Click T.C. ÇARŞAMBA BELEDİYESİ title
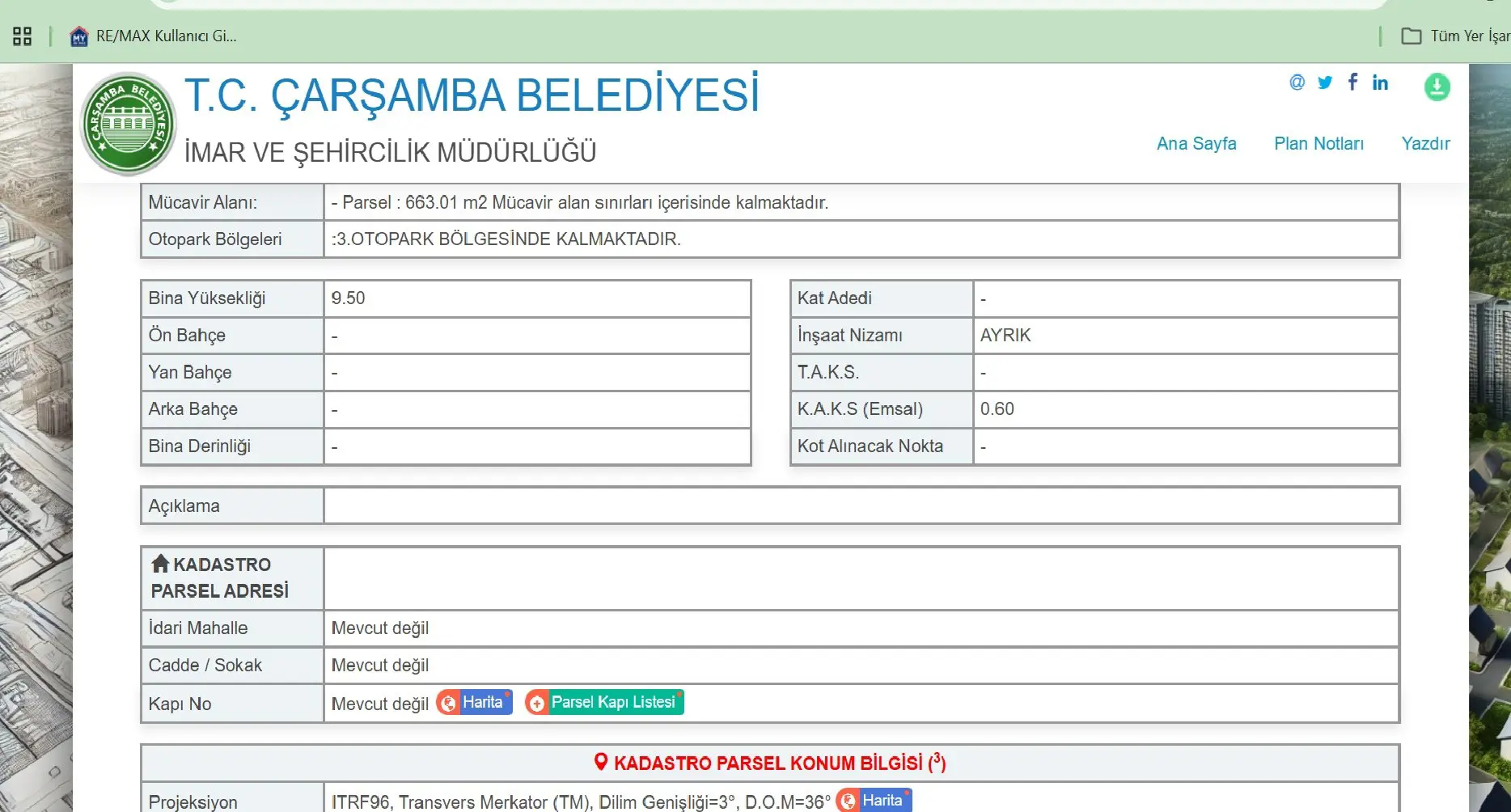1511x812 pixels. [472, 95]
